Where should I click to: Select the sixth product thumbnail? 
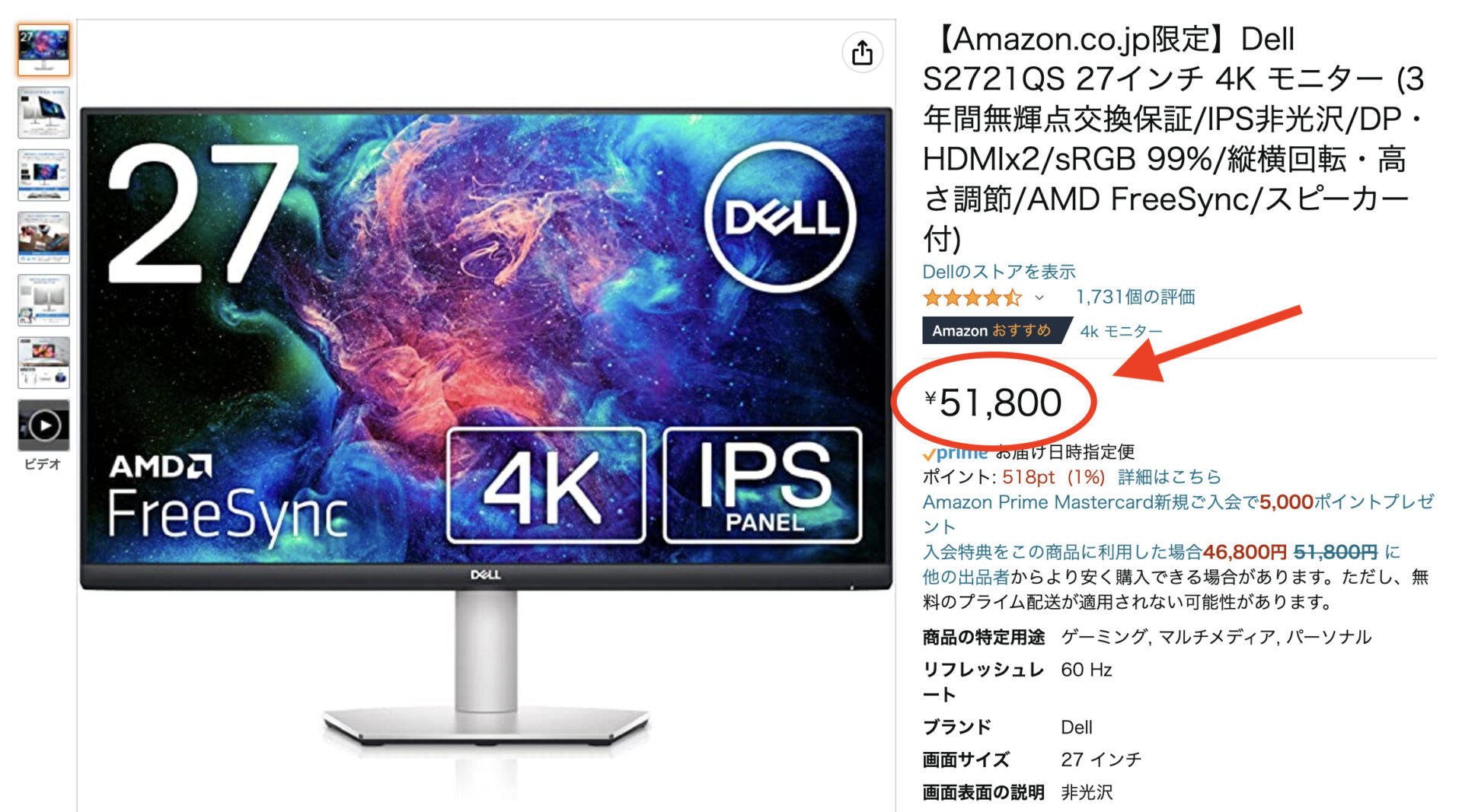click(x=43, y=362)
